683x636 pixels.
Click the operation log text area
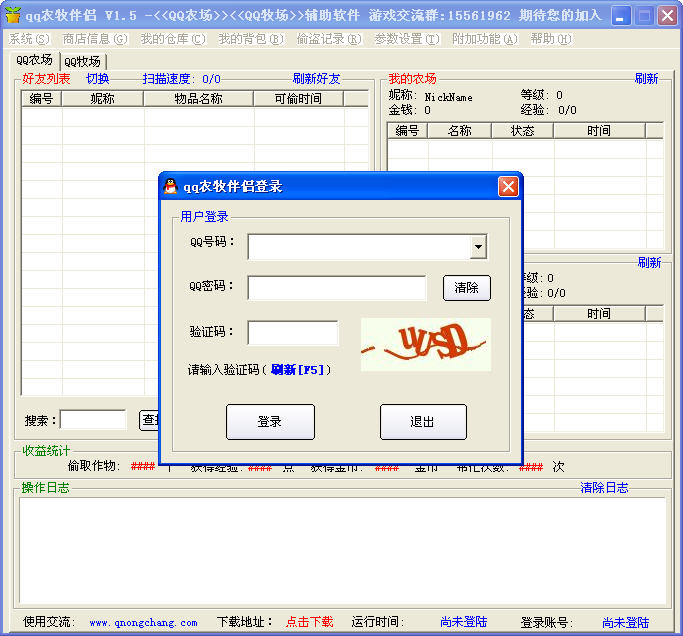[342, 551]
